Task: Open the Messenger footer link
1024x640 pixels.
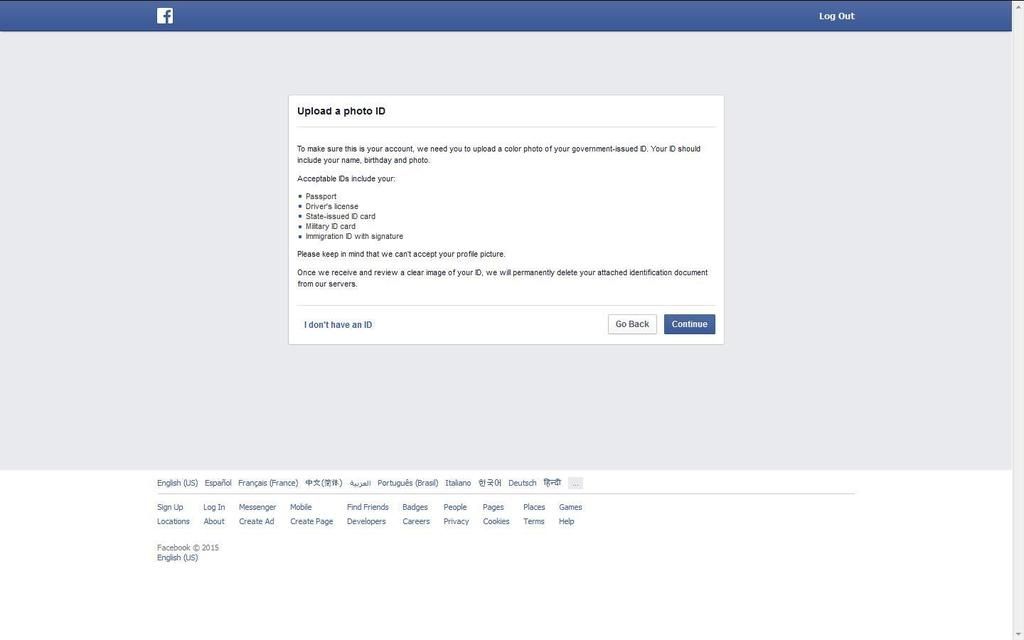Action: [x=257, y=507]
